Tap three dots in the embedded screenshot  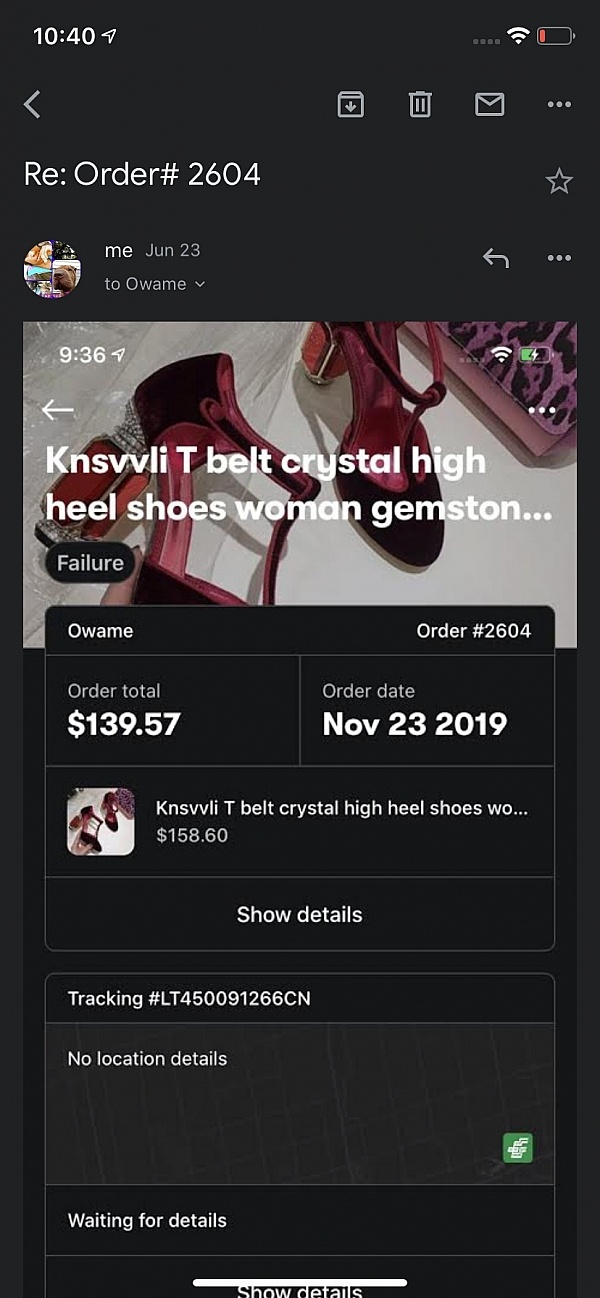[541, 410]
